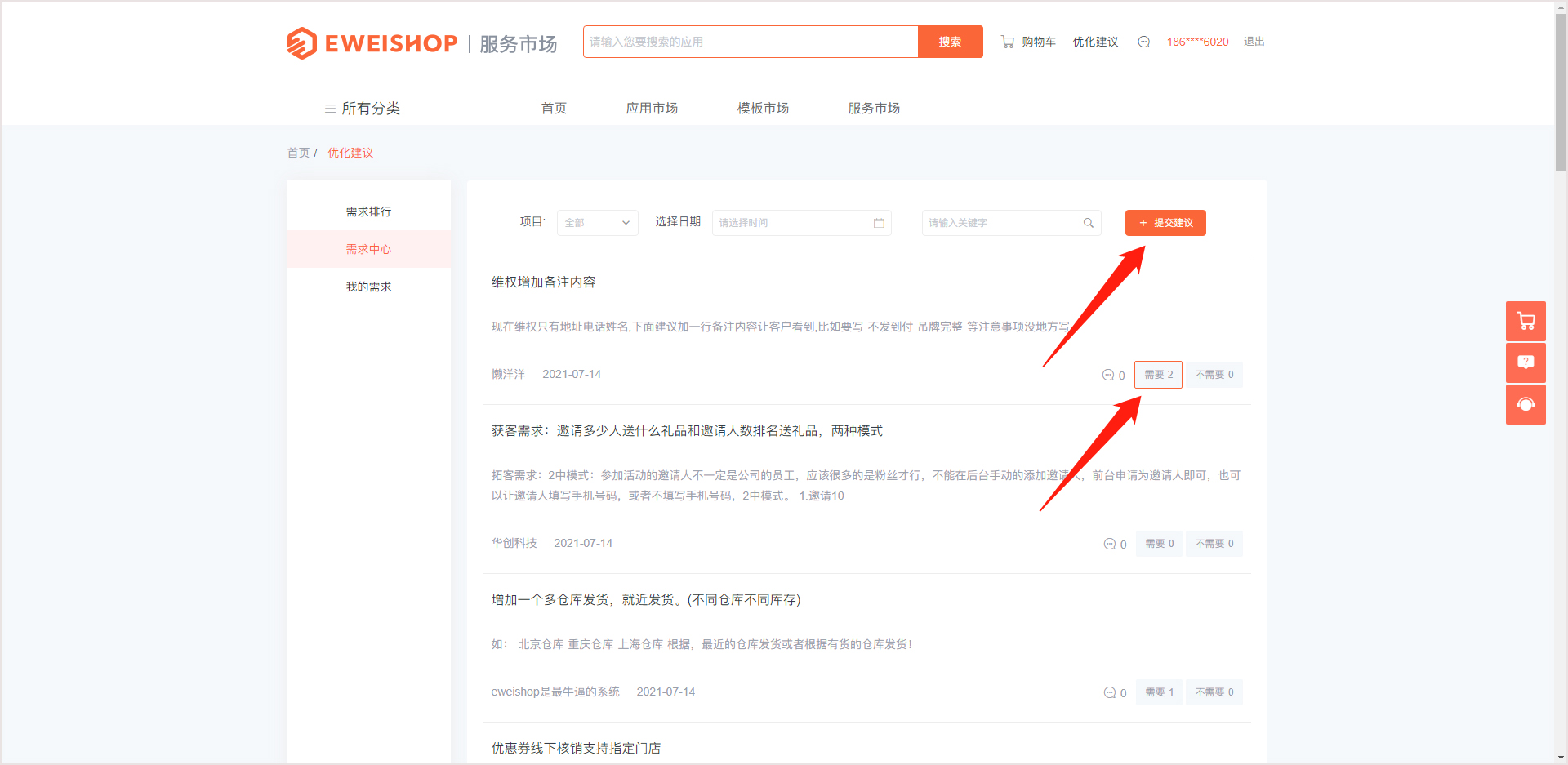Screen dimensions: 1568x765
Task: Open the floating orange cart button
Action: pyautogui.click(x=1525, y=321)
